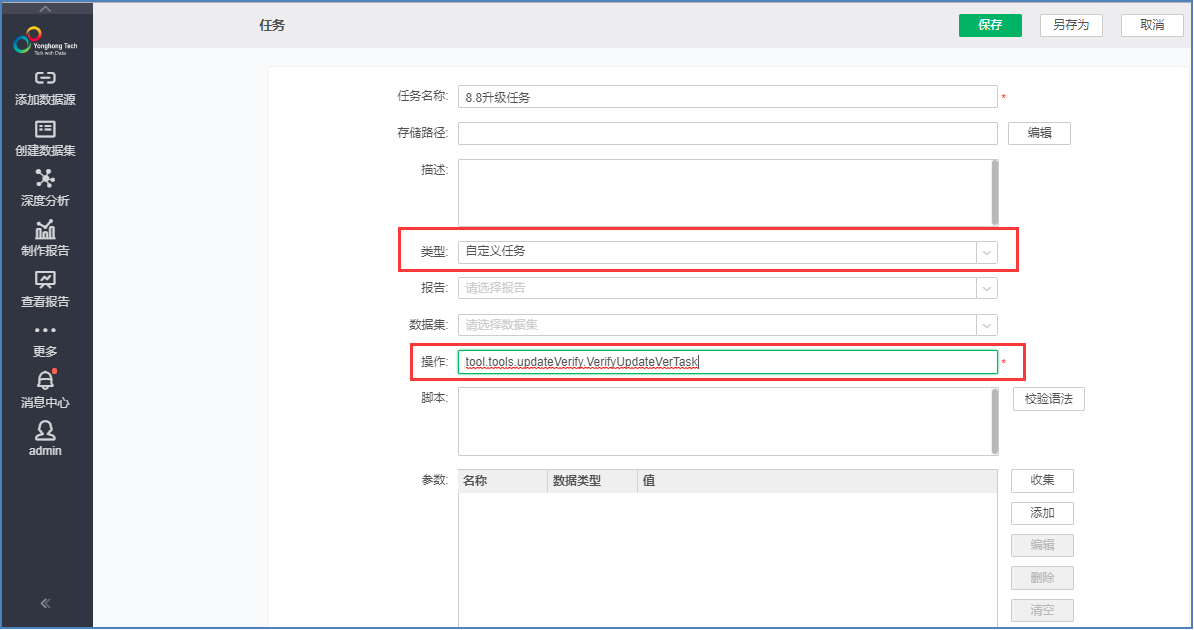This screenshot has height=630, width=1194.
Task: Click the Cancel (取消) button
Action: [1152, 25]
